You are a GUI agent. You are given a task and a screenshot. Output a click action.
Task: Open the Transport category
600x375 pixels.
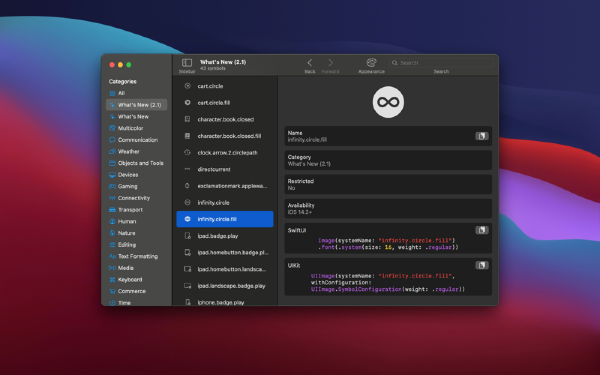(x=136, y=210)
